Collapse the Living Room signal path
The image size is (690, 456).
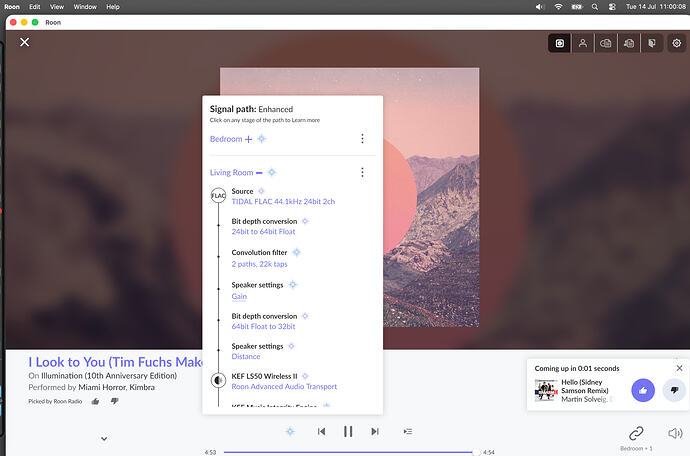(259, 173)
